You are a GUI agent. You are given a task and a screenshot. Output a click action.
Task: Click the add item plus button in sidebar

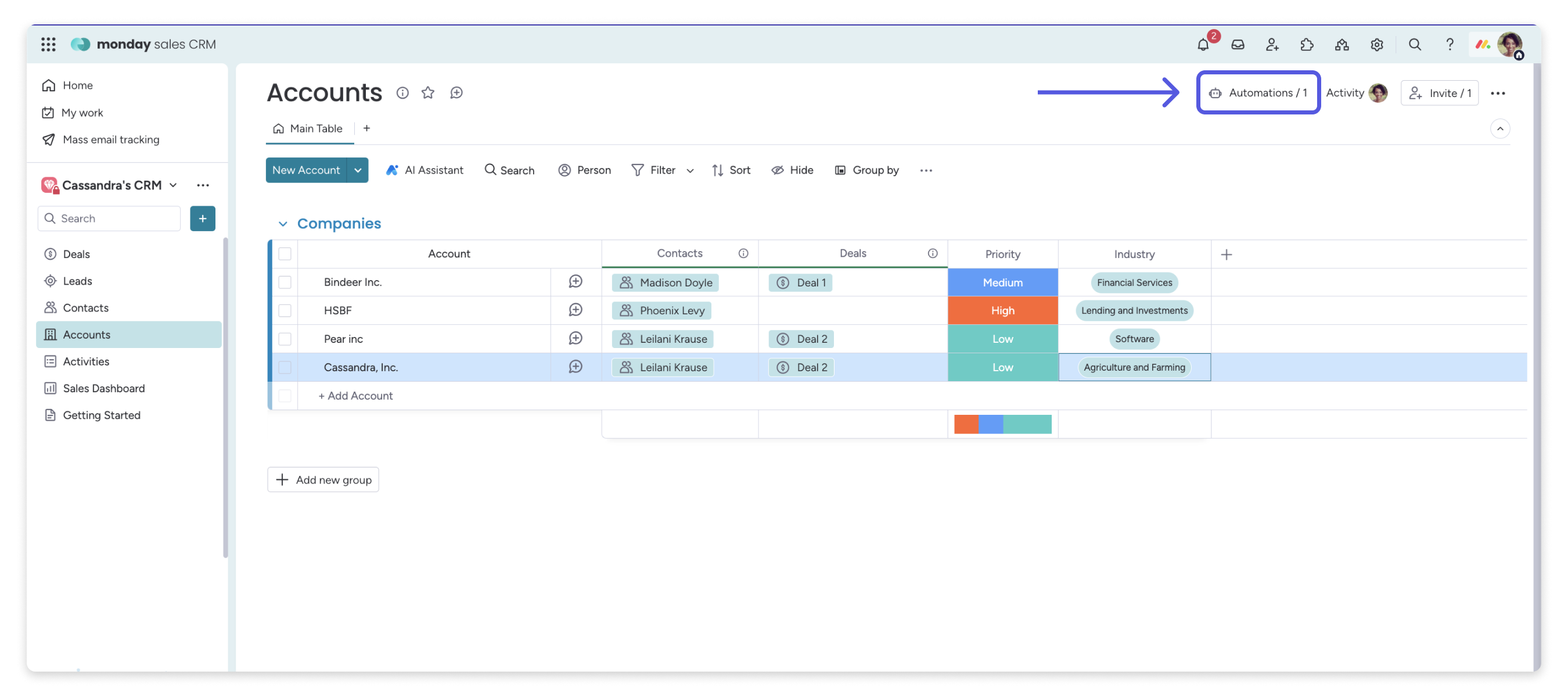point(203,218)
